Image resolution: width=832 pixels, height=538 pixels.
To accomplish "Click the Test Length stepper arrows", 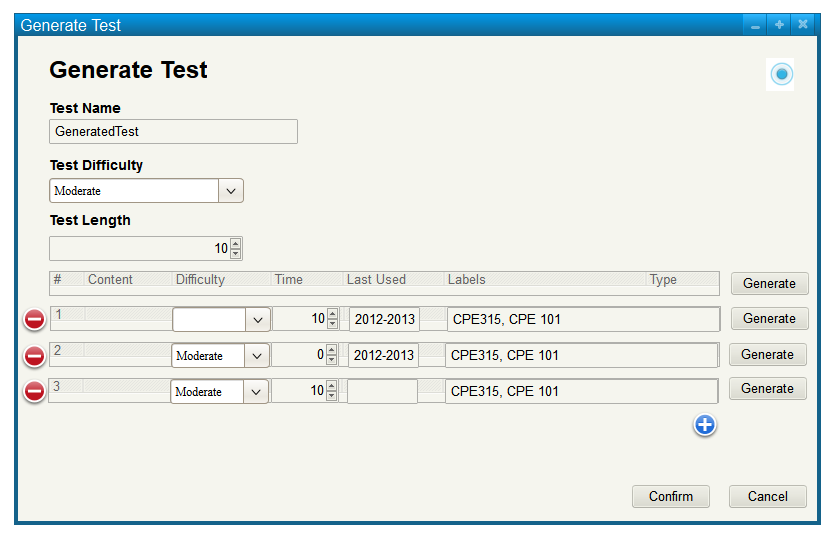I will click(x=235, y=248).
